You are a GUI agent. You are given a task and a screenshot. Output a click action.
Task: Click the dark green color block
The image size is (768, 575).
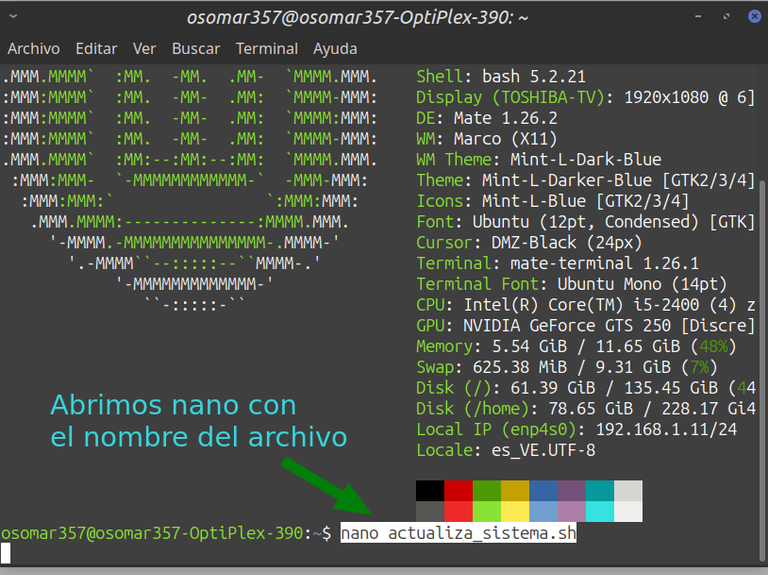(x=487, y=490)
